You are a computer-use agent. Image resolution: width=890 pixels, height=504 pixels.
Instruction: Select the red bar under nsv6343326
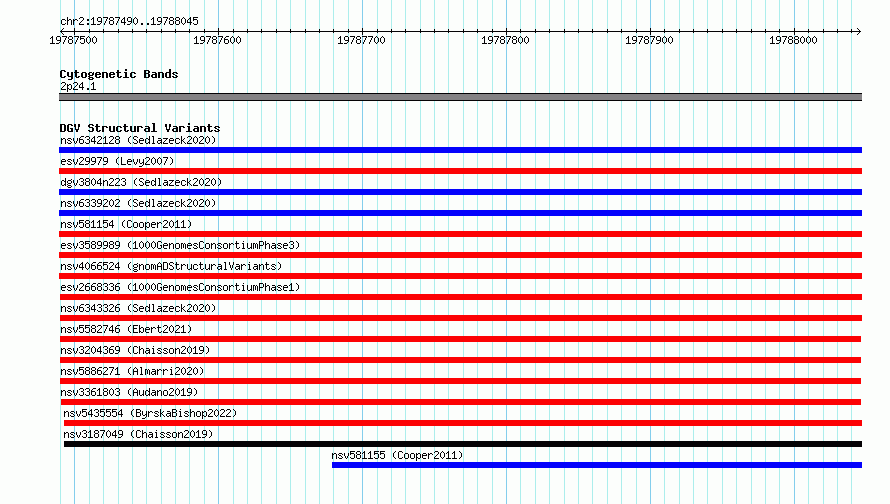(460, 318)
